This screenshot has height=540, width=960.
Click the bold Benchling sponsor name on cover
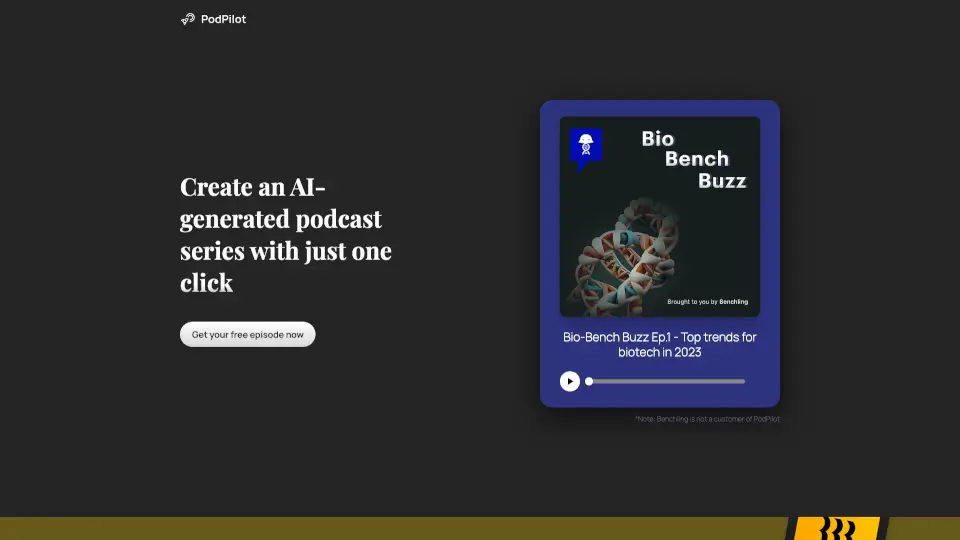(x=733, y=301)
